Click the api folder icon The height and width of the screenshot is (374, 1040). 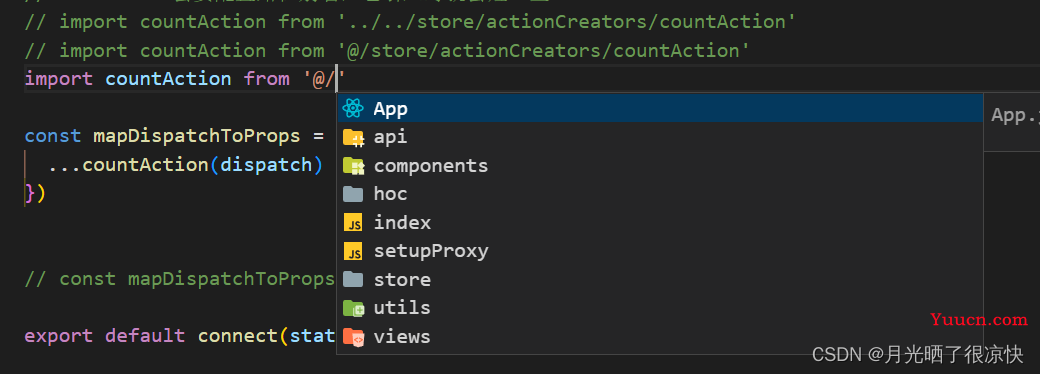354,137
